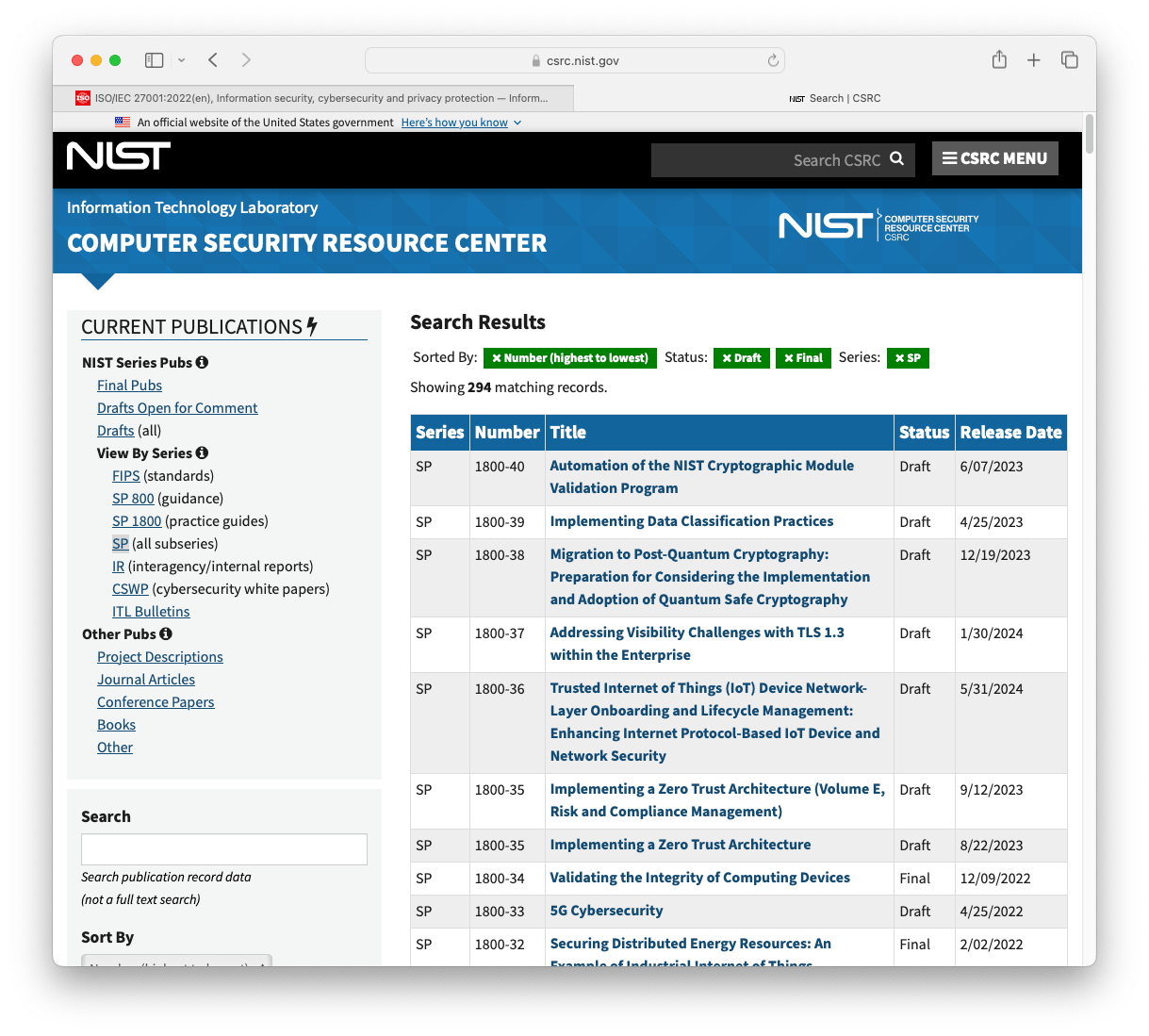Select the SP 800 guidance link
This screenshot has width=1149, height=1036.
click(x=133, y=499)
